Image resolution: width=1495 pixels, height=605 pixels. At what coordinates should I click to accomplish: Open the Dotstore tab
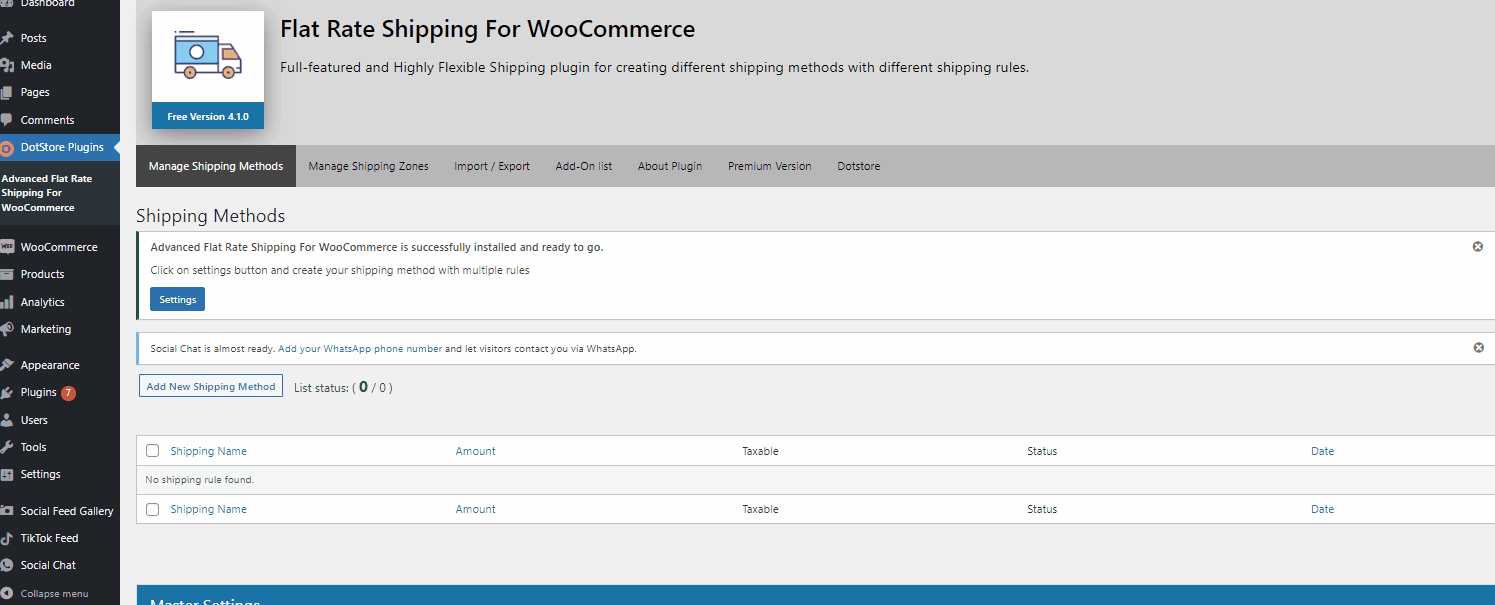(859, 166)
